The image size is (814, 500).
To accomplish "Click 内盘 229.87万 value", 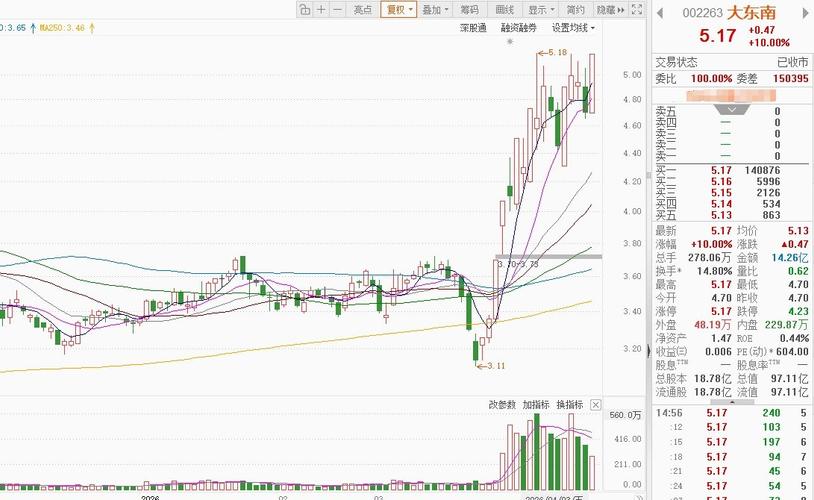I will pos(787,325).
